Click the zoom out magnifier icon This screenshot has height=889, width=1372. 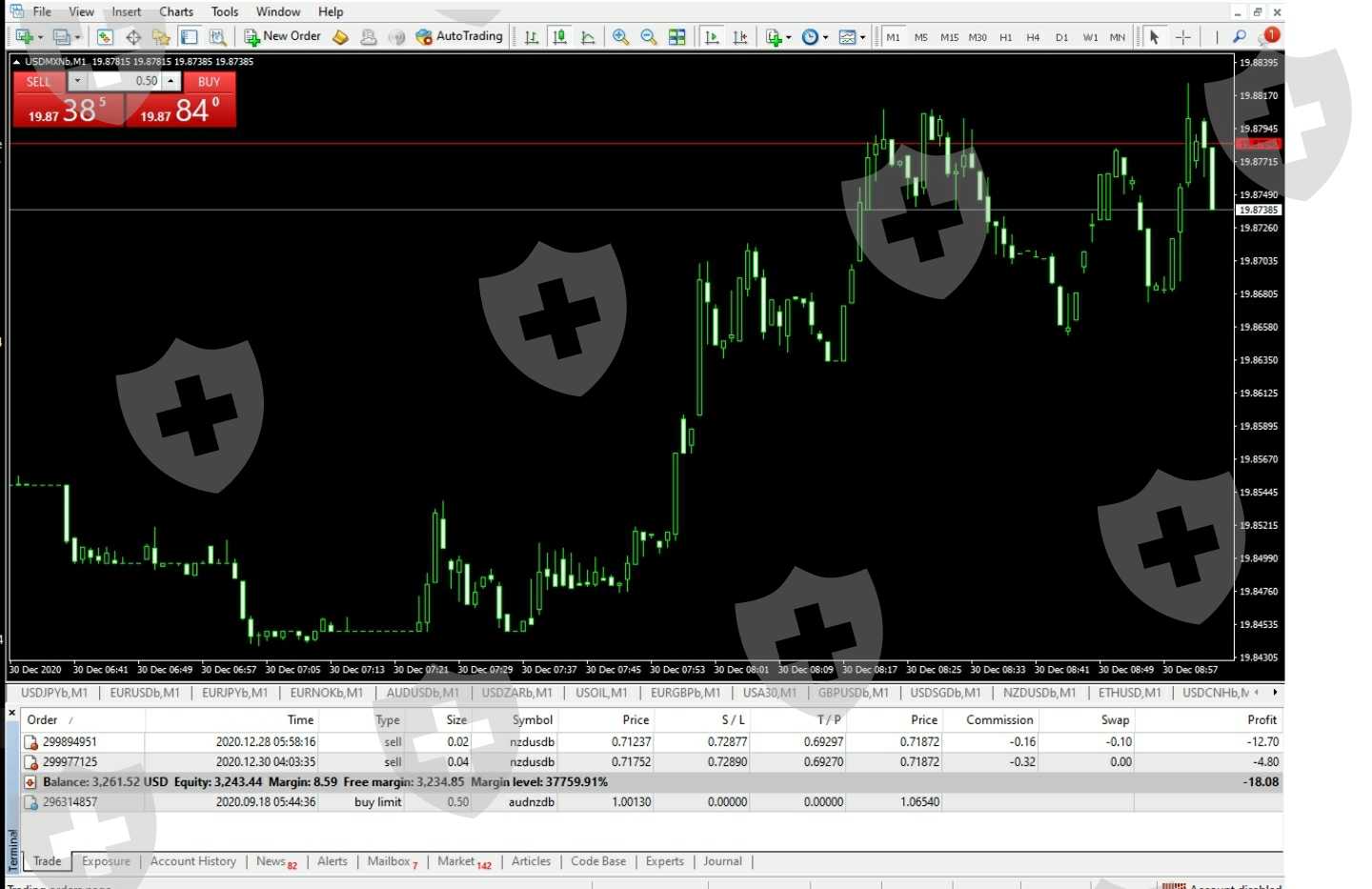[649, 37]
